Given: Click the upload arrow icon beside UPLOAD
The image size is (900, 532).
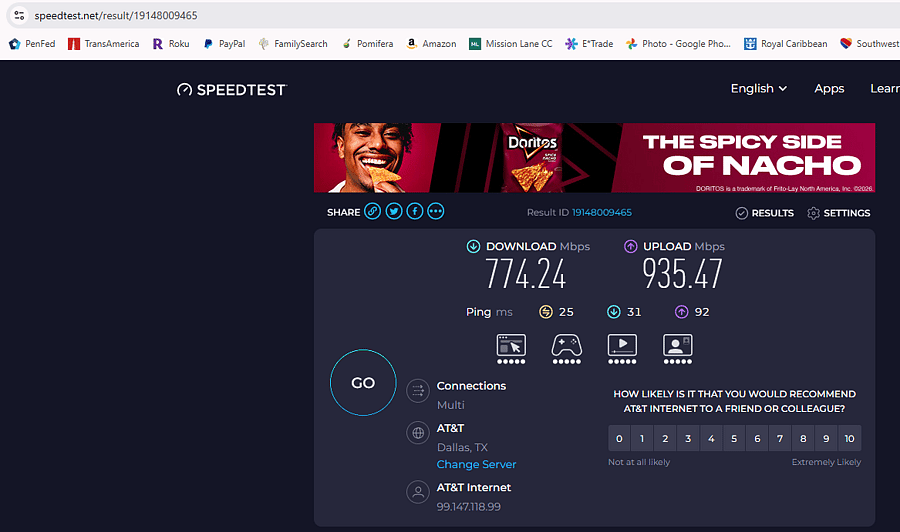Looking at the screenshot, I should [630, 246].
